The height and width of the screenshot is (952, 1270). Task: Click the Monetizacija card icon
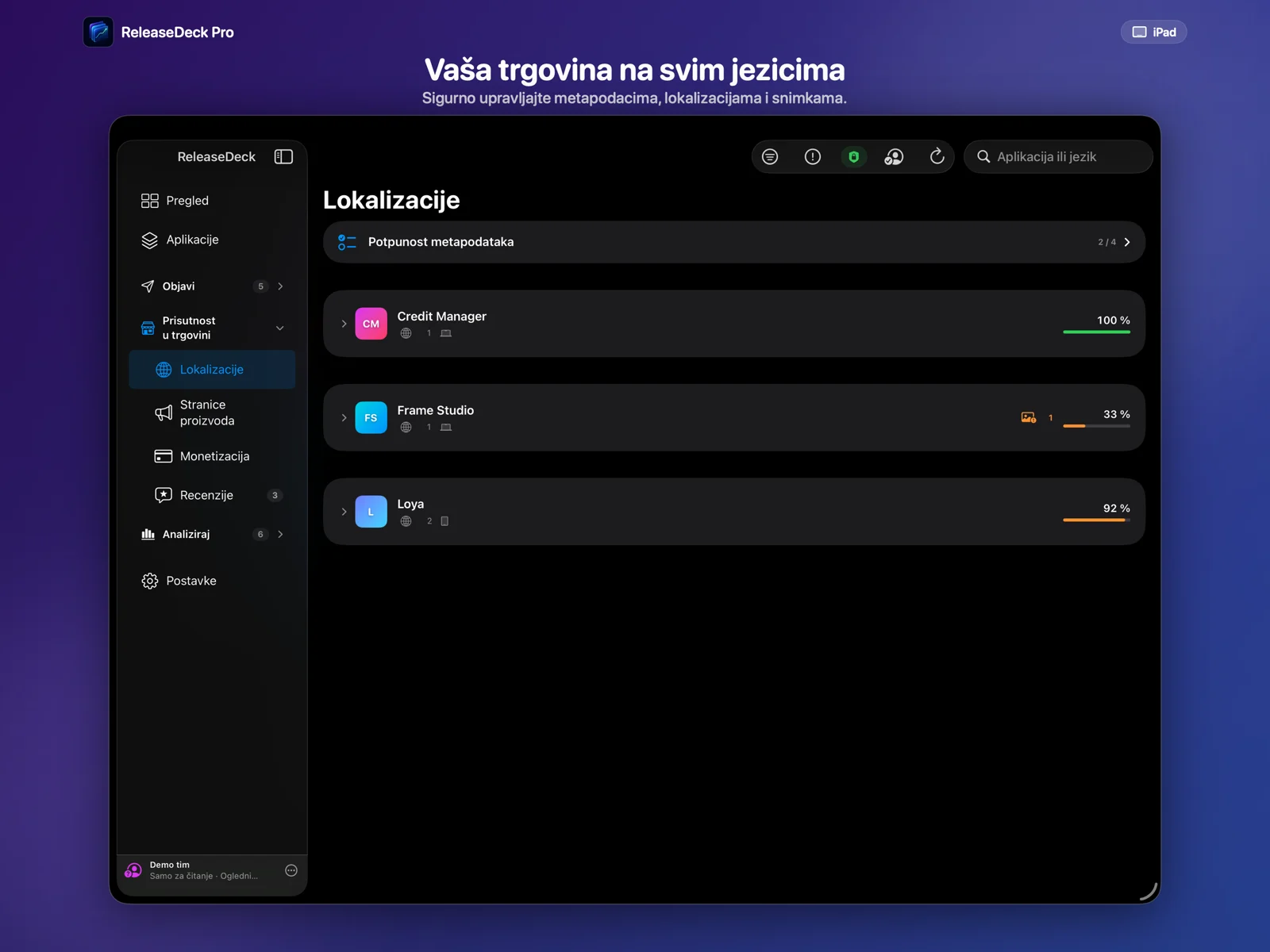pos(164,456)
